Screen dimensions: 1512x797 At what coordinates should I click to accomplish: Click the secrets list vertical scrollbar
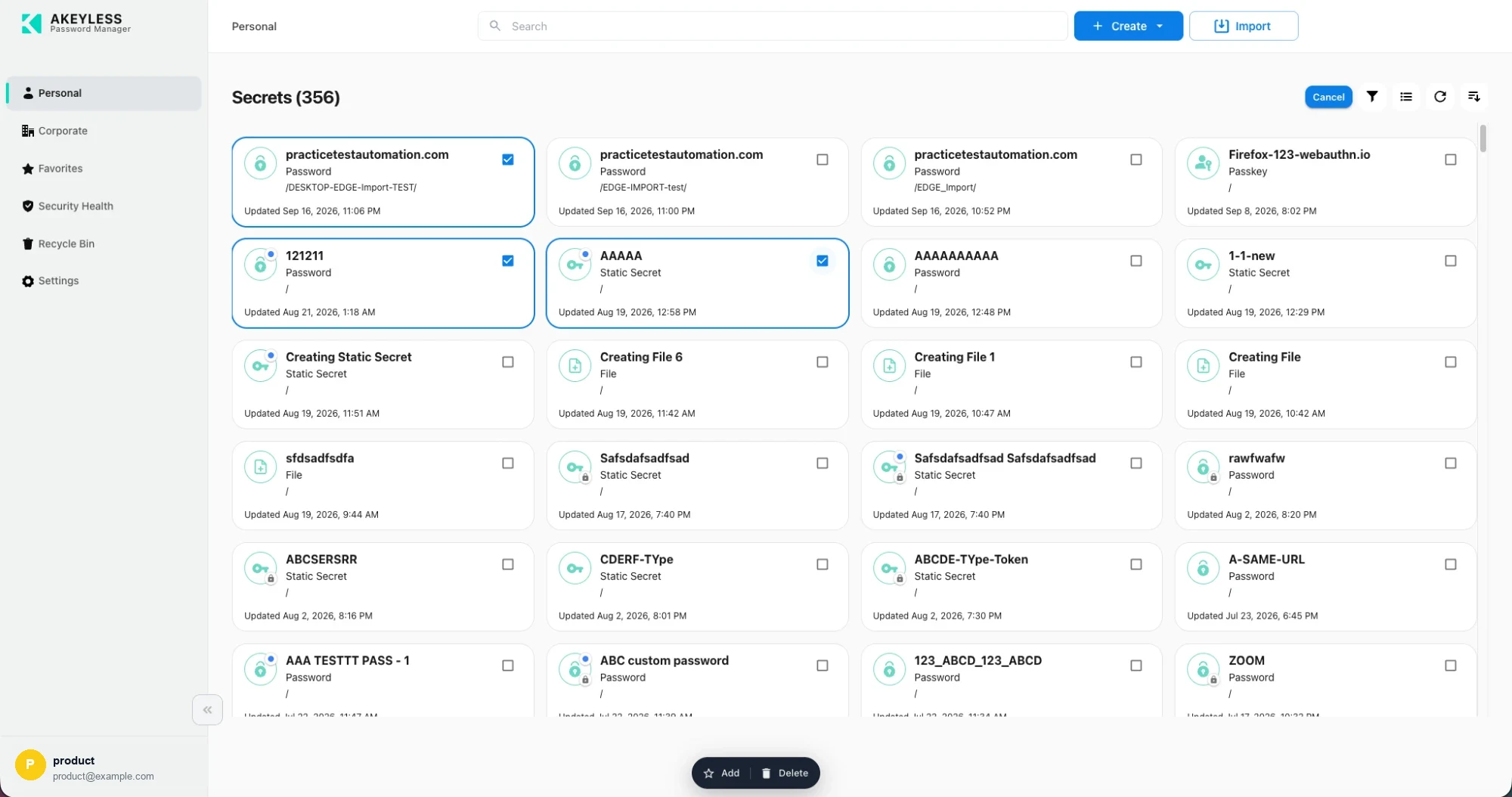tap(1483, 138)
